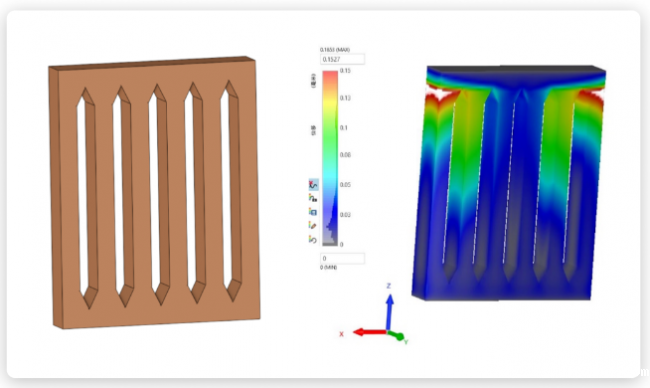Image resolution: width=650 pixels, height=388 pixels.
Task: Select the brown slotted plate model
Action: point(154,192)
